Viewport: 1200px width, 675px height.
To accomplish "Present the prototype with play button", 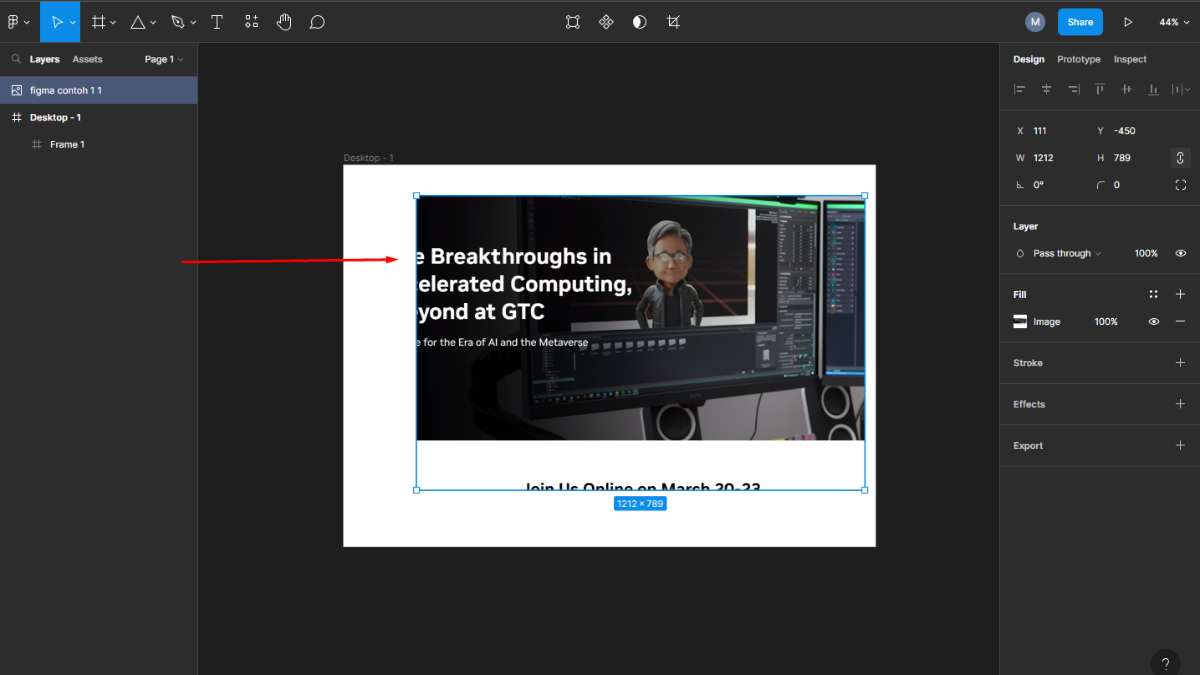I will [x=1128, y=22].
